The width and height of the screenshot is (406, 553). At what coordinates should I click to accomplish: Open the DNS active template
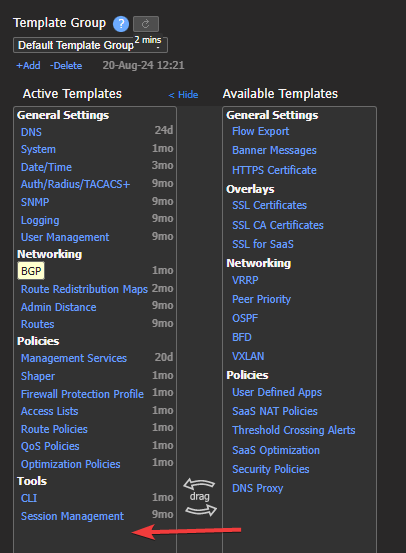point(31,132)
